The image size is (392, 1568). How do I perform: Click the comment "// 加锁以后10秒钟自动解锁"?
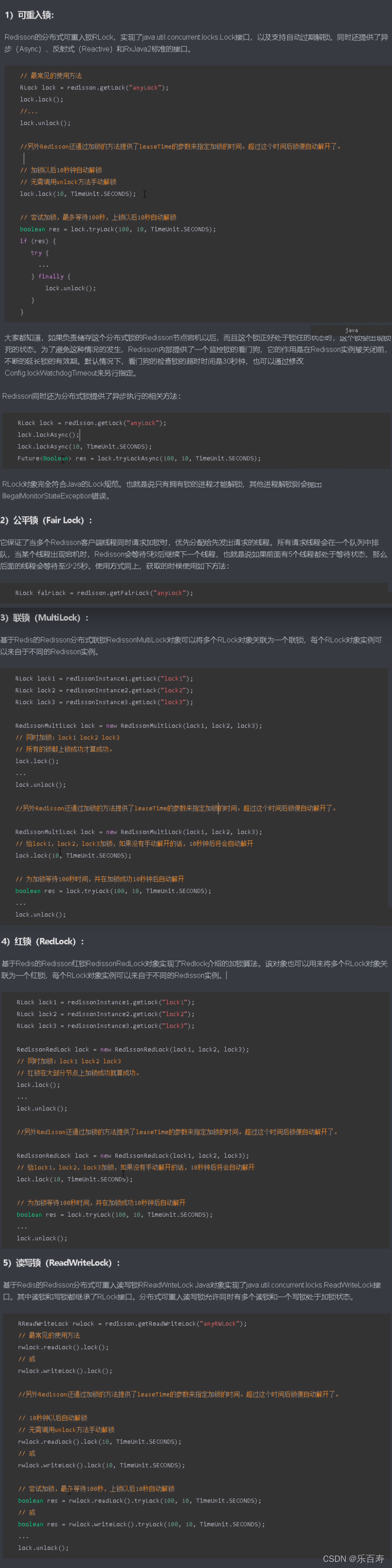tap(61, 170)
